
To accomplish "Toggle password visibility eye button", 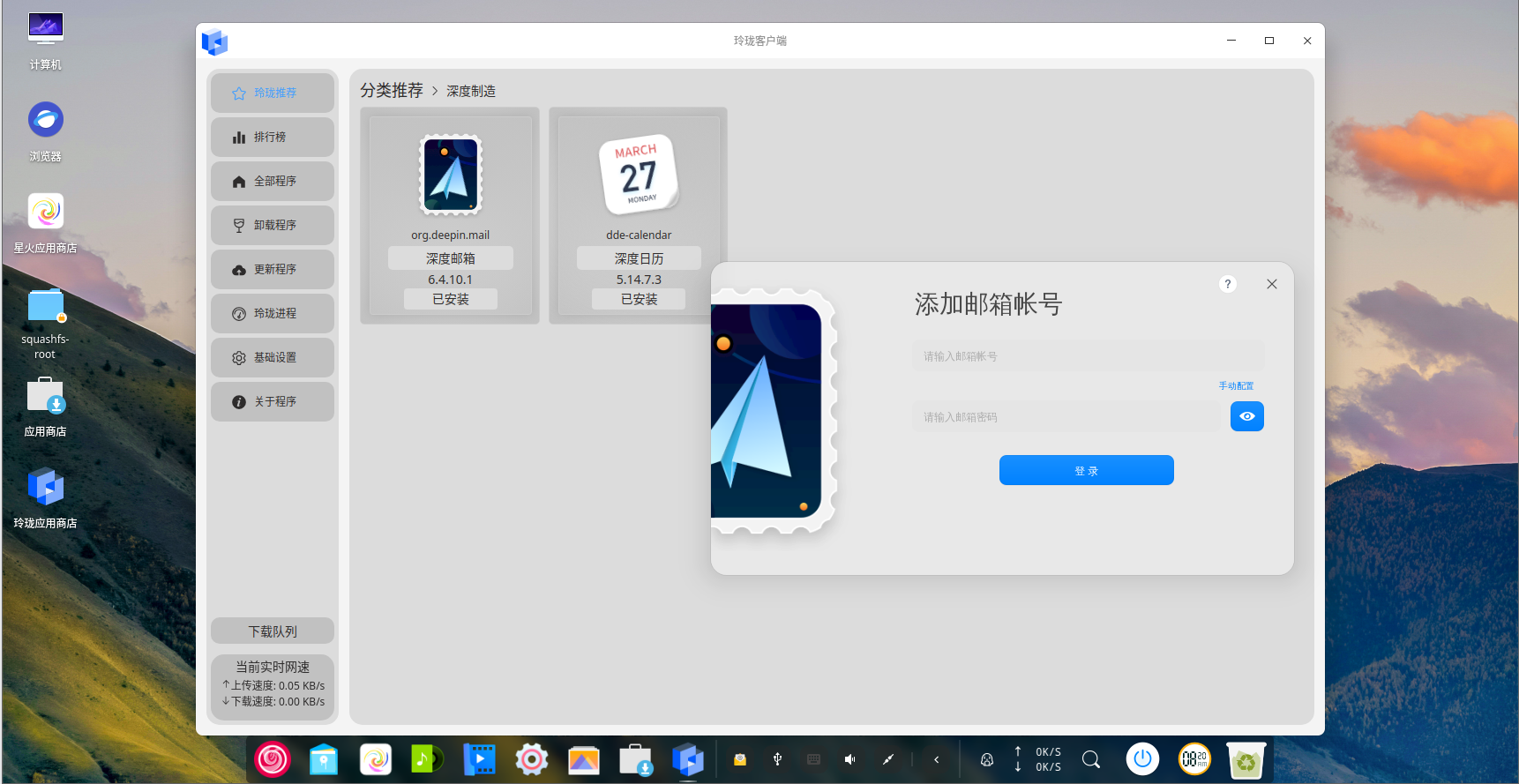I will 1247,416.
